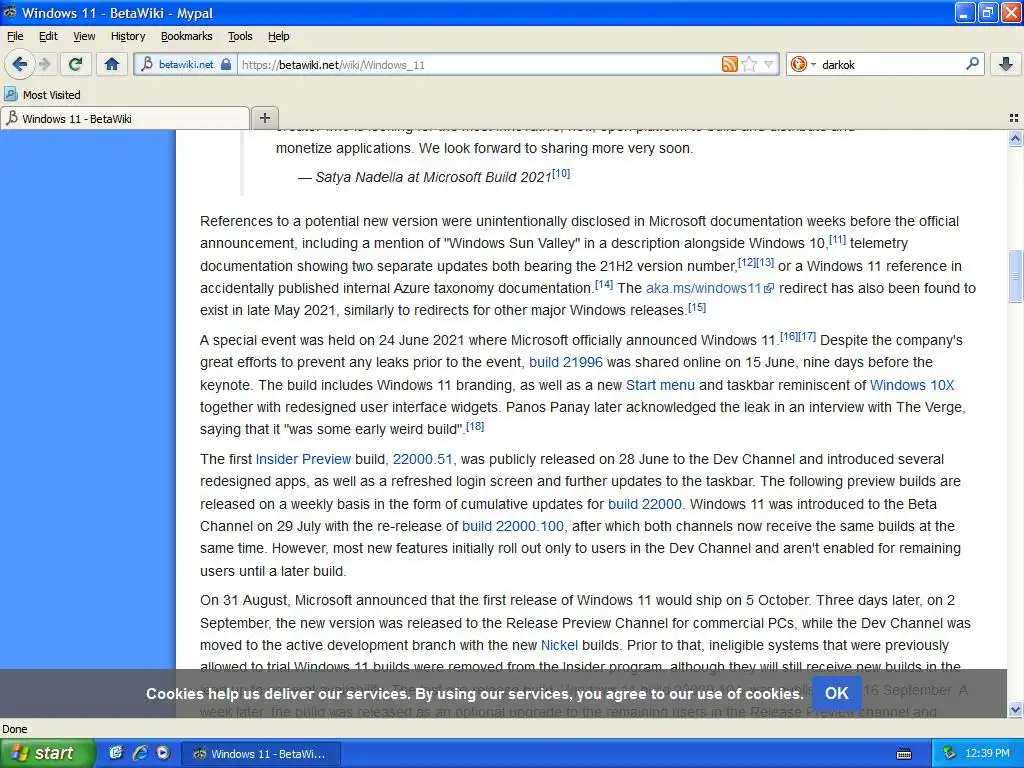
Task: Subscribe using the RSS feed icon
Action: coord(729,64)
